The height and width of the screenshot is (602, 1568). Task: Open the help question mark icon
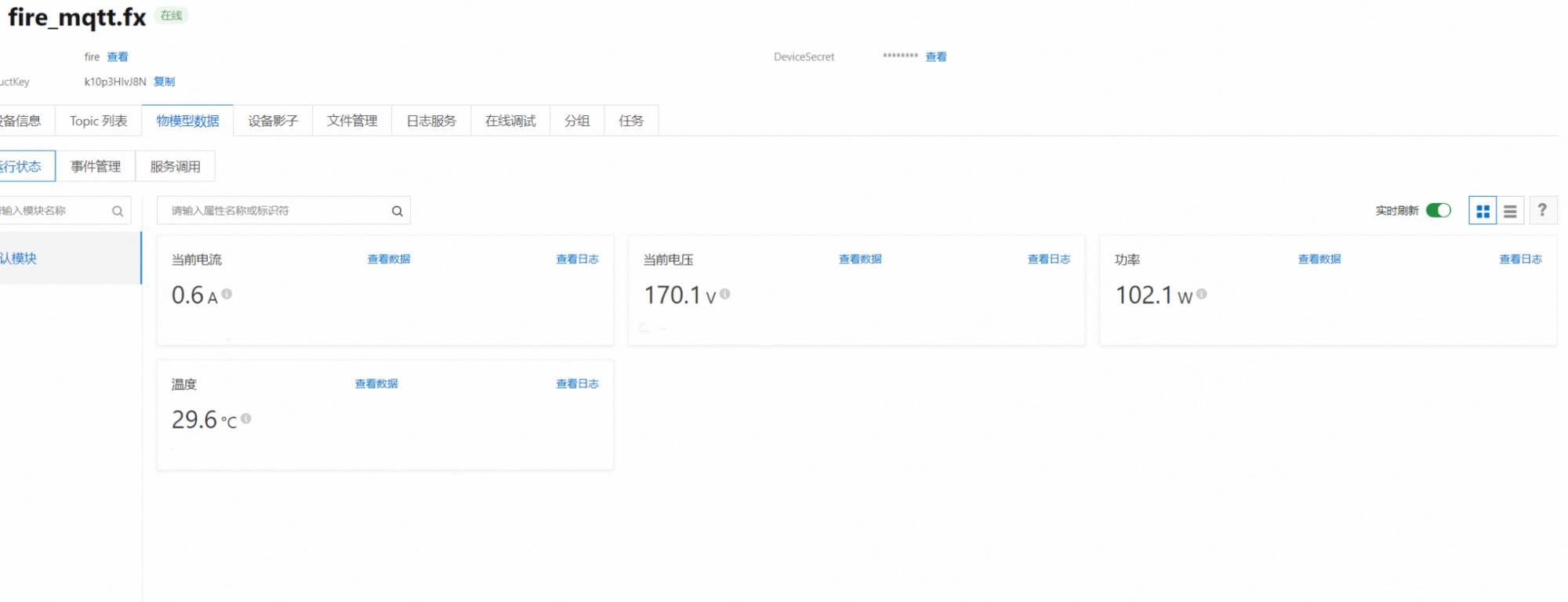coord(1542,210)
